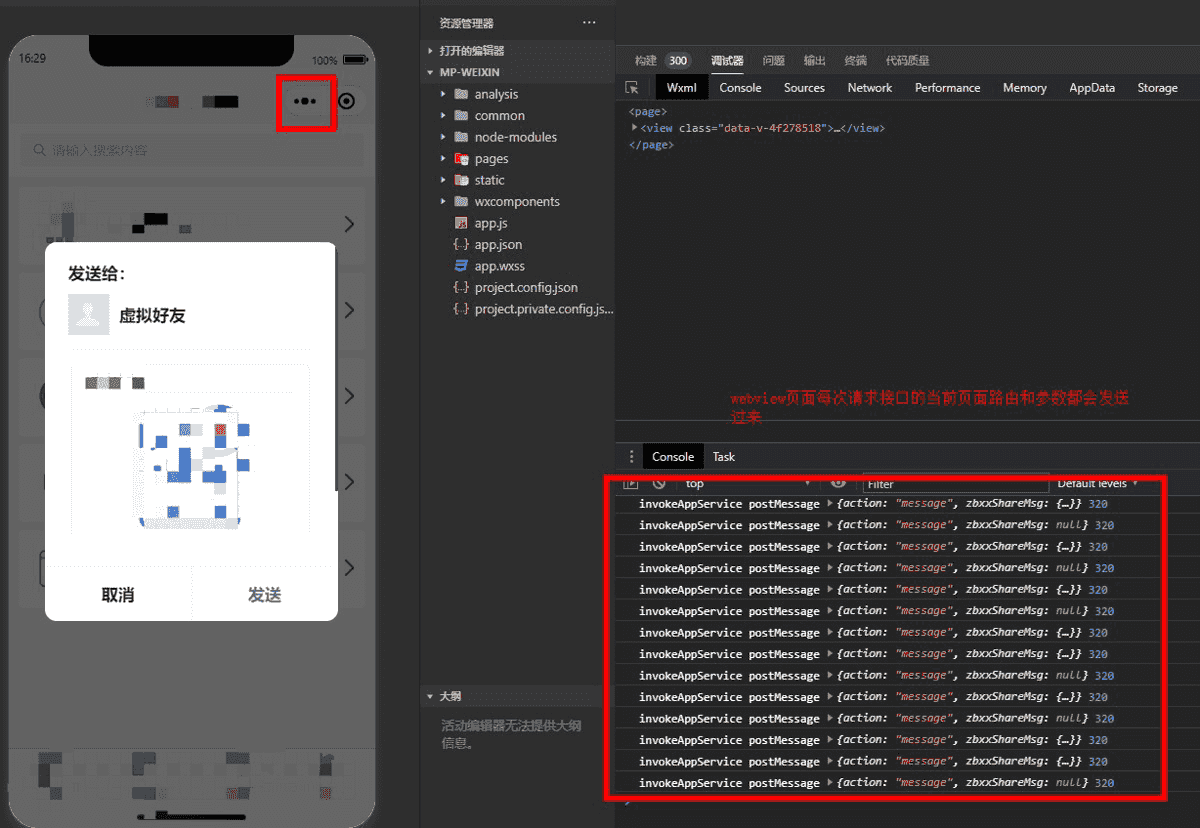1200x828 pixels.
Task: Select the drawer Task tab
Action: pyautogui.click(x=724, y=457)
